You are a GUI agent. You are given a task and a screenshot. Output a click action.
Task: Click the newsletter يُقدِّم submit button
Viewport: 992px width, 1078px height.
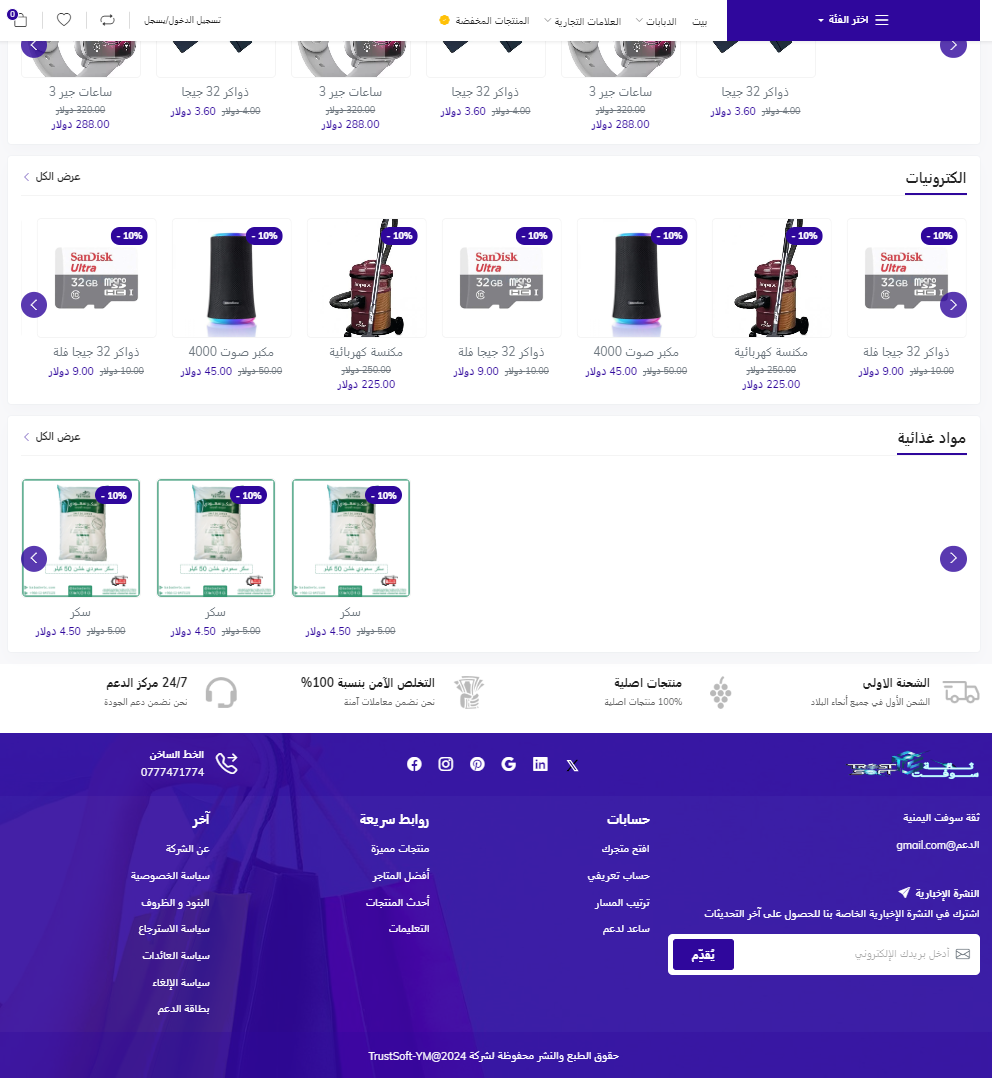(703, 954)
